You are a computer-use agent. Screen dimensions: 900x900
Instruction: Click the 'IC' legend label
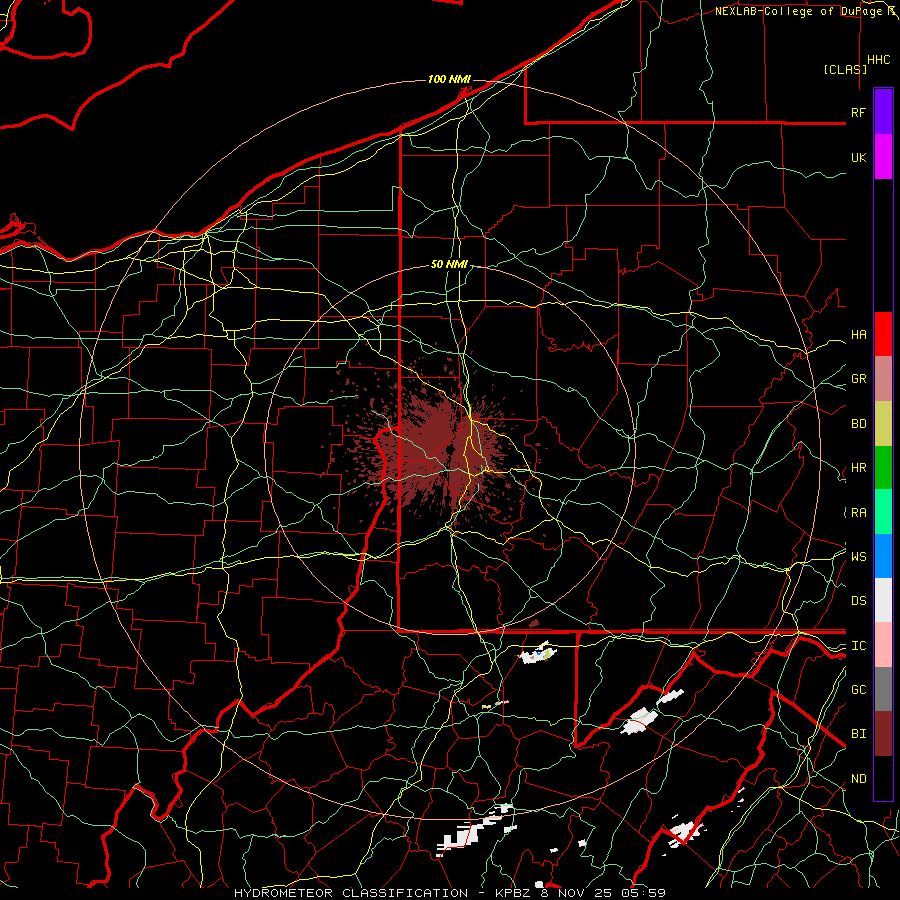pos(858,646)
